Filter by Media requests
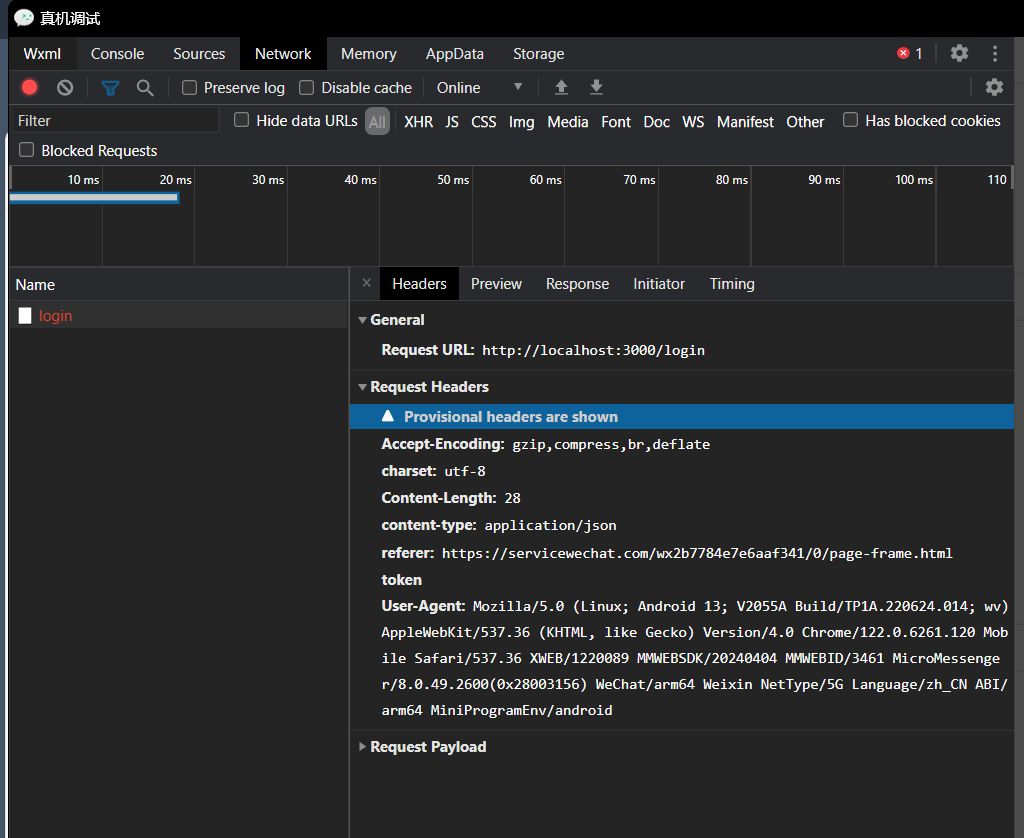 click(x=568, y=121)
